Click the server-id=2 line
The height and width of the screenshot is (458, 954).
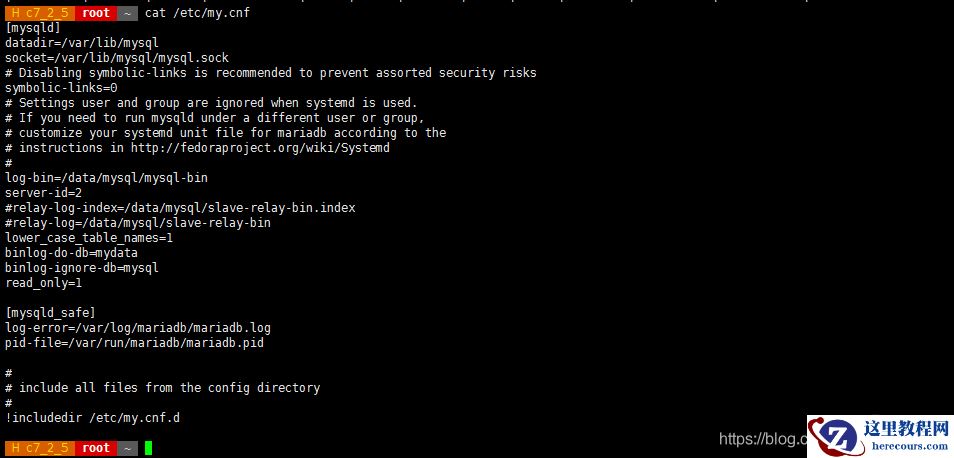[43, 193]
